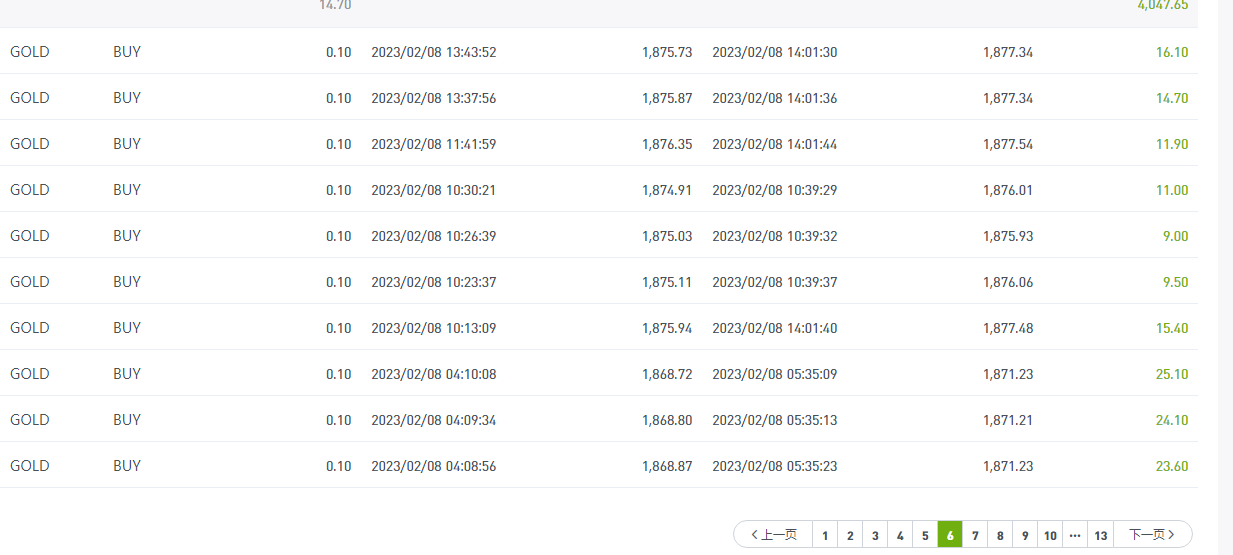
Task: Click profit value 11.00
Action: point(1172,190)
